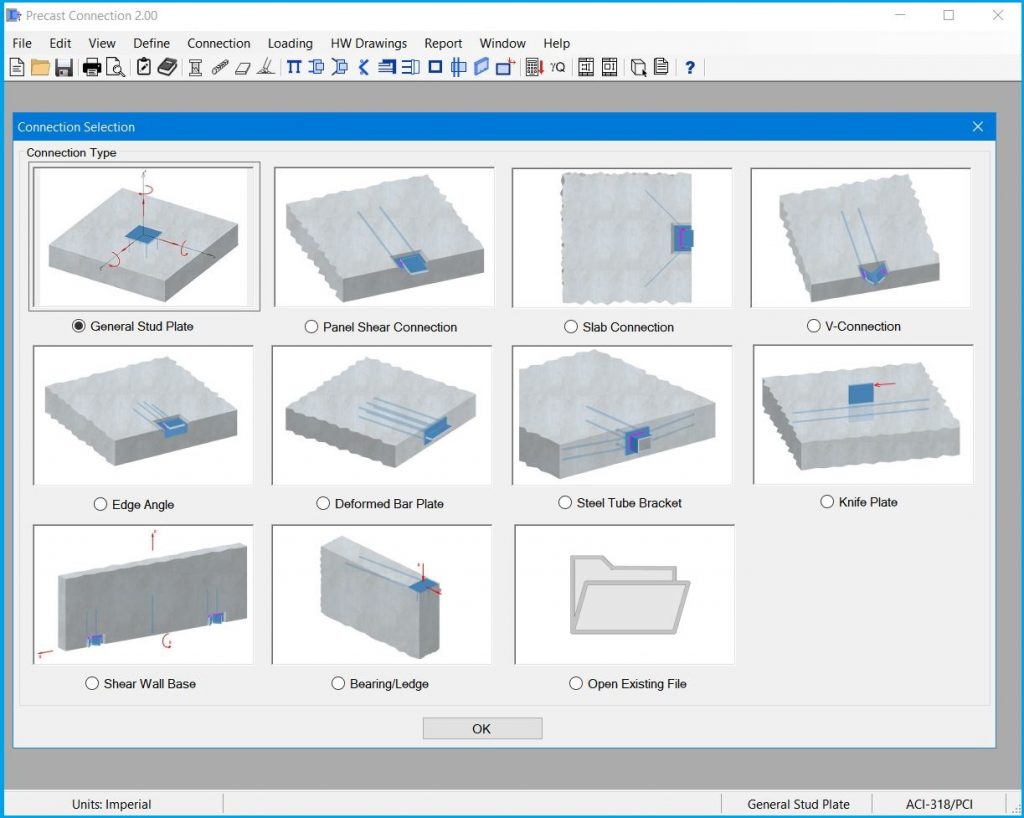The image size is (1024, 818).
Task: Click the 3D view cube toolbar icon
Action: tap(640, 67)
